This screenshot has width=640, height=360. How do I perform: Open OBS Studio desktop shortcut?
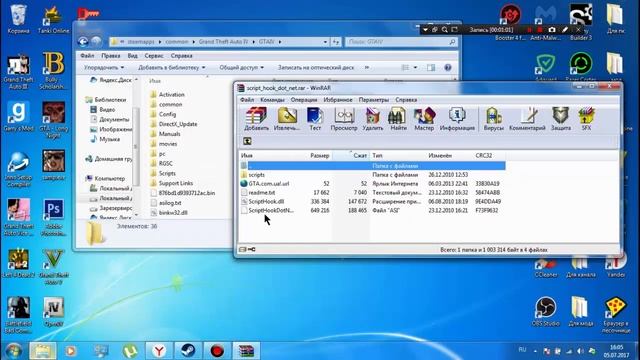pyautogui.click(x=545, y=311)
